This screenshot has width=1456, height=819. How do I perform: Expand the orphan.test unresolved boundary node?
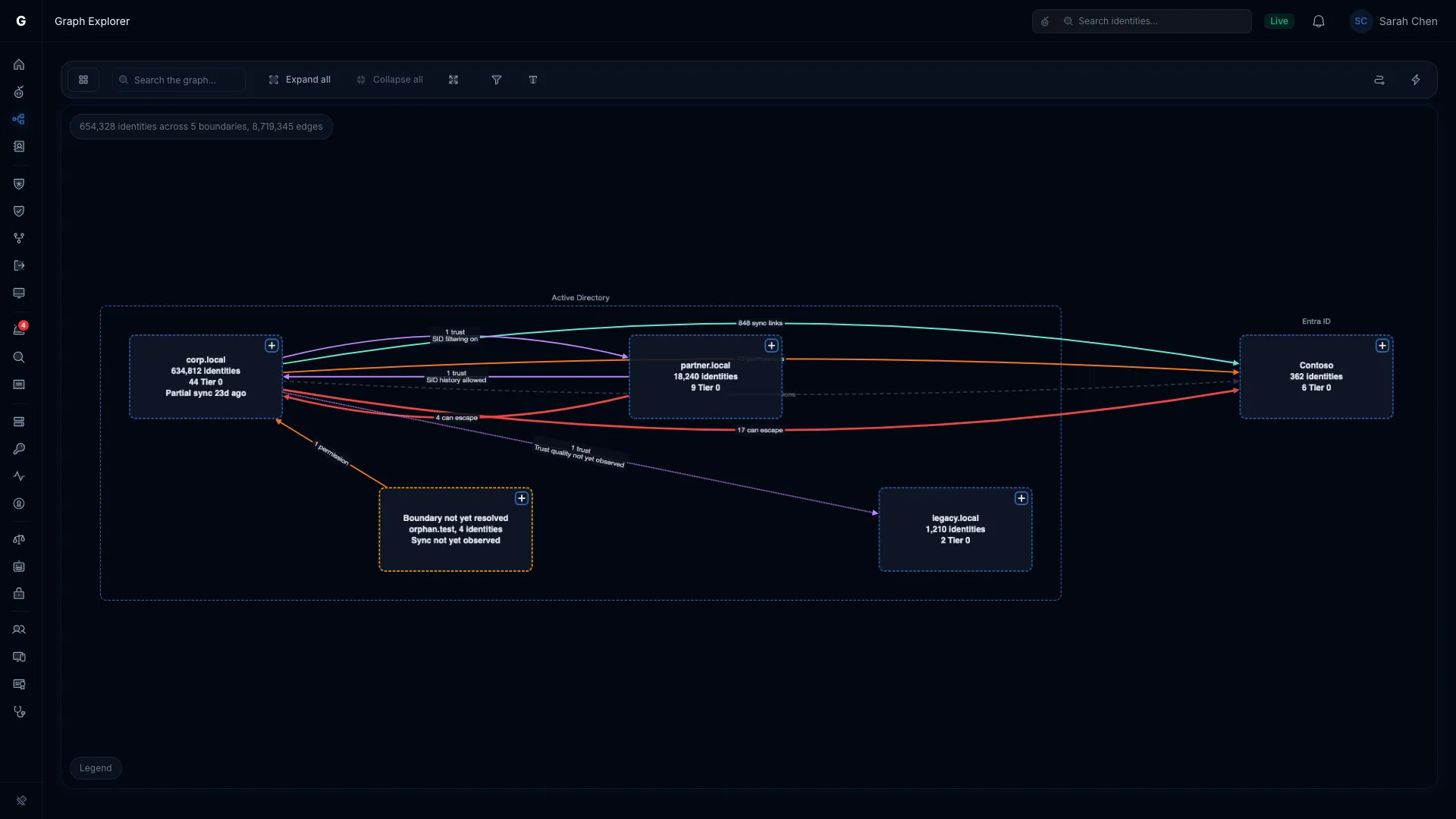522,498
